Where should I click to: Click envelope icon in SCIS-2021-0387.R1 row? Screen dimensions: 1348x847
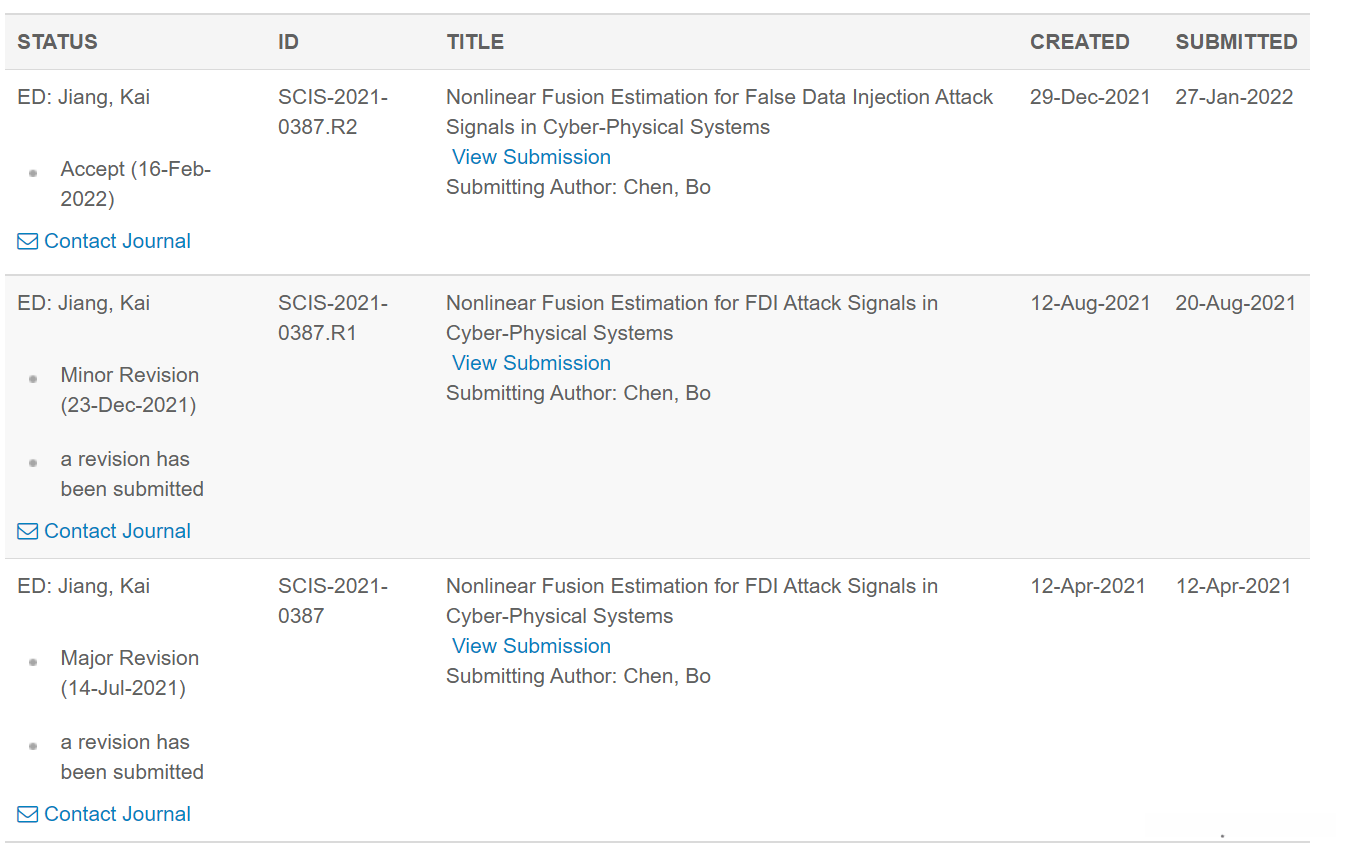pos(28,532)
